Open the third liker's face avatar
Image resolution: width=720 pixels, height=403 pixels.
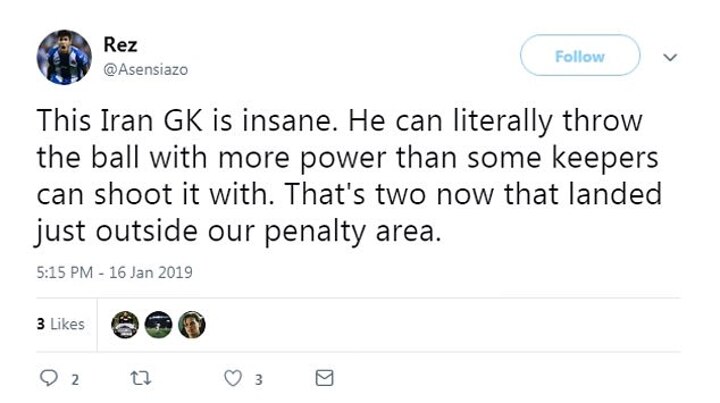click(x=191, y=325)
